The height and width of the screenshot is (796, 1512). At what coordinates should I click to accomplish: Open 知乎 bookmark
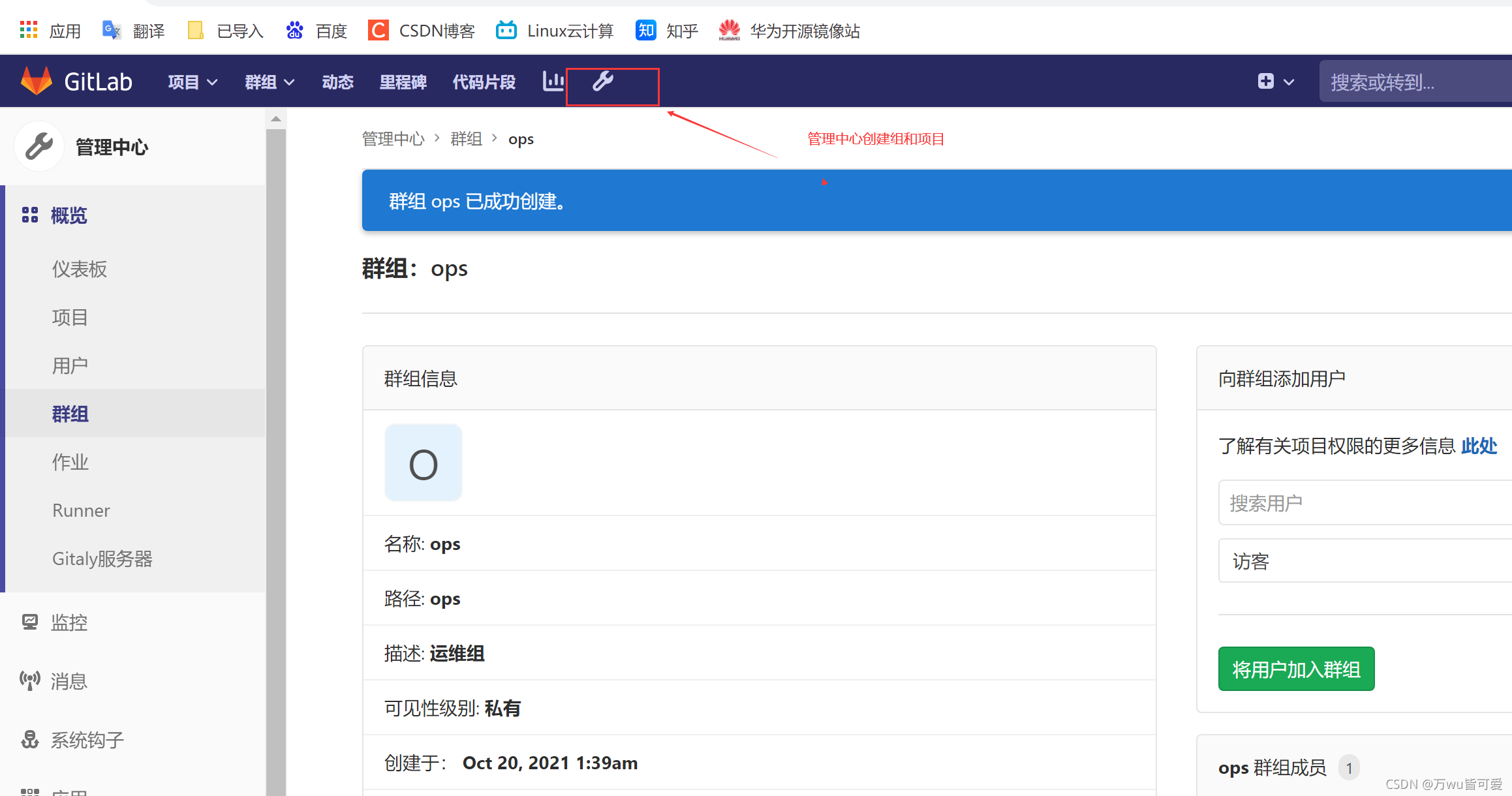coord(667,31)
